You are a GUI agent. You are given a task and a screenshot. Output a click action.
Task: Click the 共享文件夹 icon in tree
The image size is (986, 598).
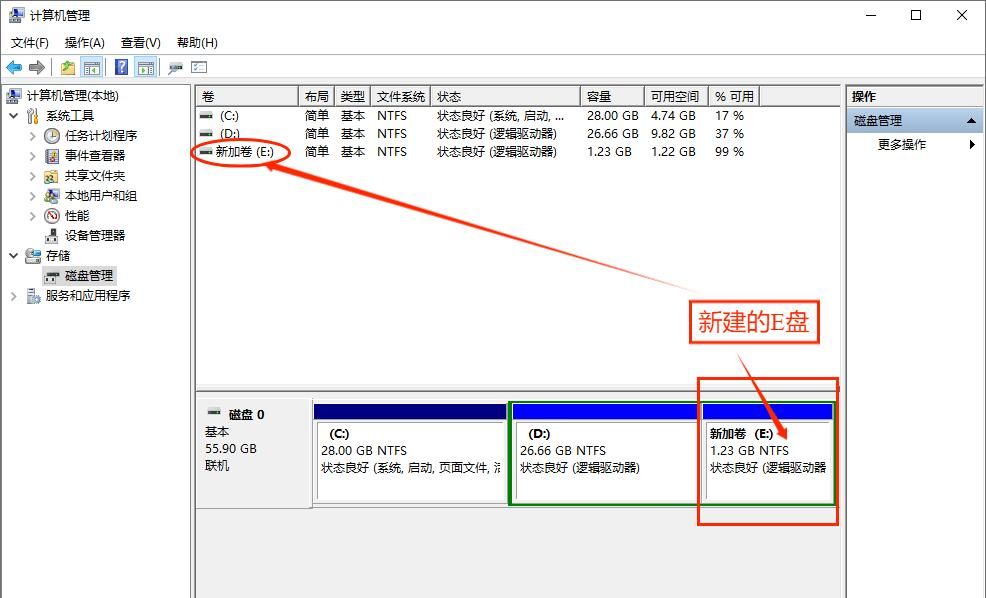52,176
